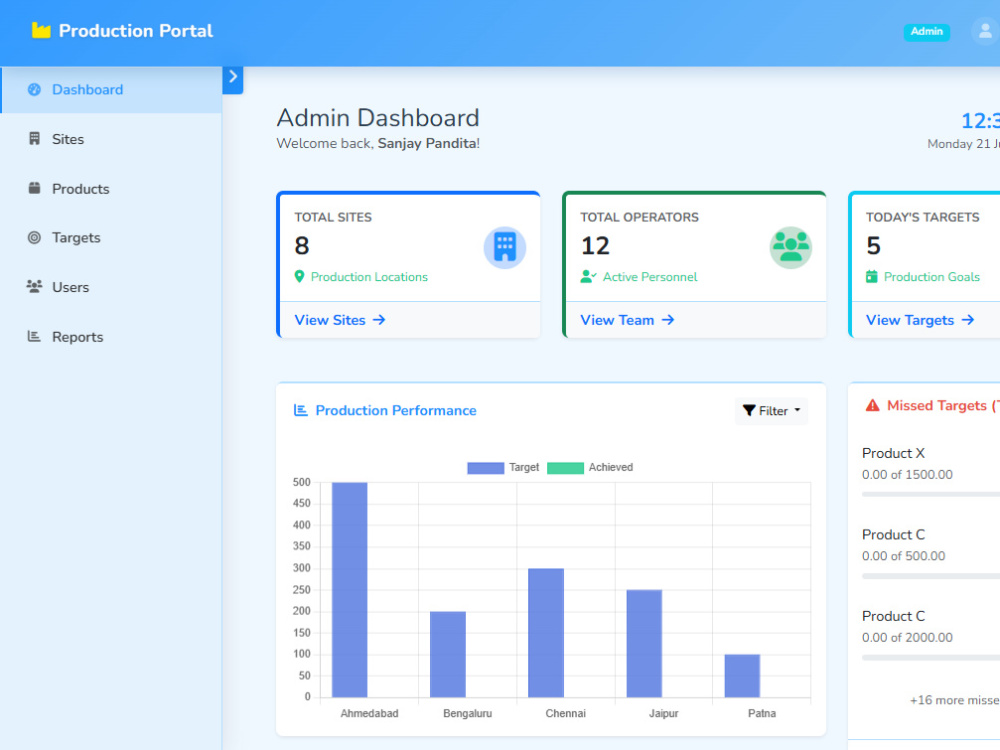This screenshot has height=750, width=1000.
Task: Click the calendar icon beside Production Goals
Action: coord(872,277)
